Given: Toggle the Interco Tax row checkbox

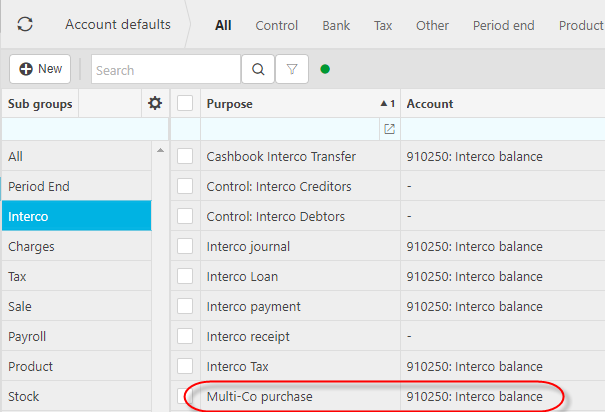Looking at the screenshot, I should pos(185,366).
